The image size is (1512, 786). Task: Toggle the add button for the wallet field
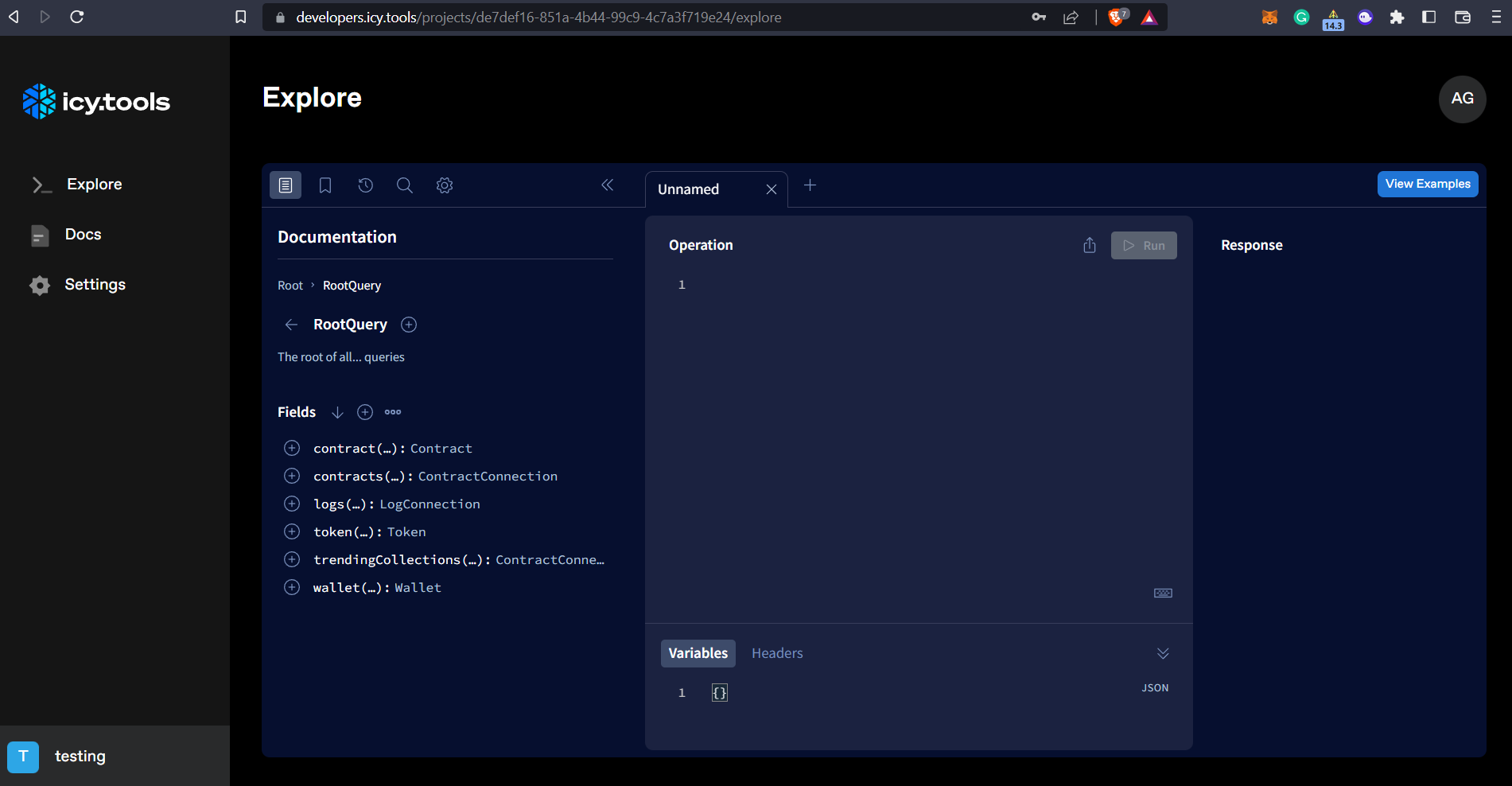pos(292,587)
